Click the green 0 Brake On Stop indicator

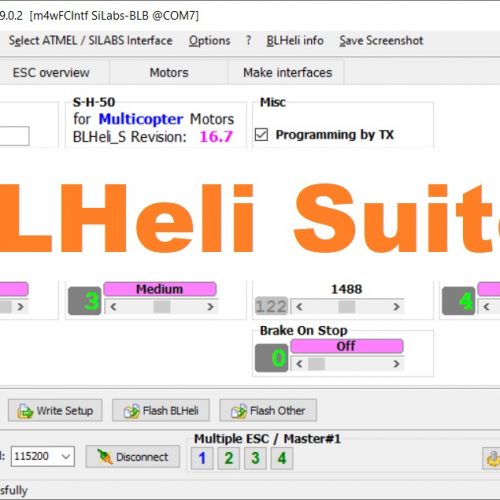(x=271, y=358)
